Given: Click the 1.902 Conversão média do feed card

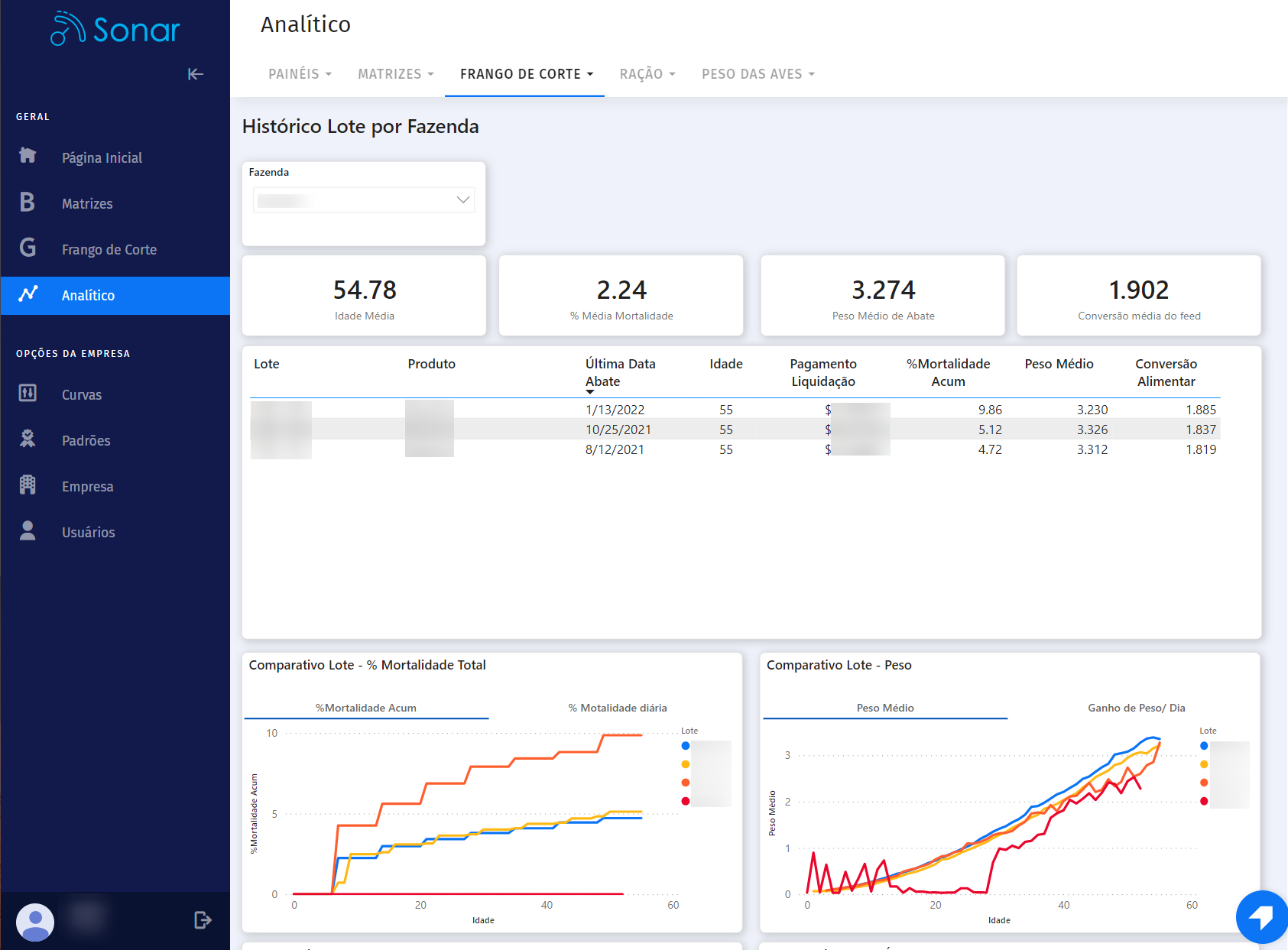Looking at the screenshot, I should 1139,296.
